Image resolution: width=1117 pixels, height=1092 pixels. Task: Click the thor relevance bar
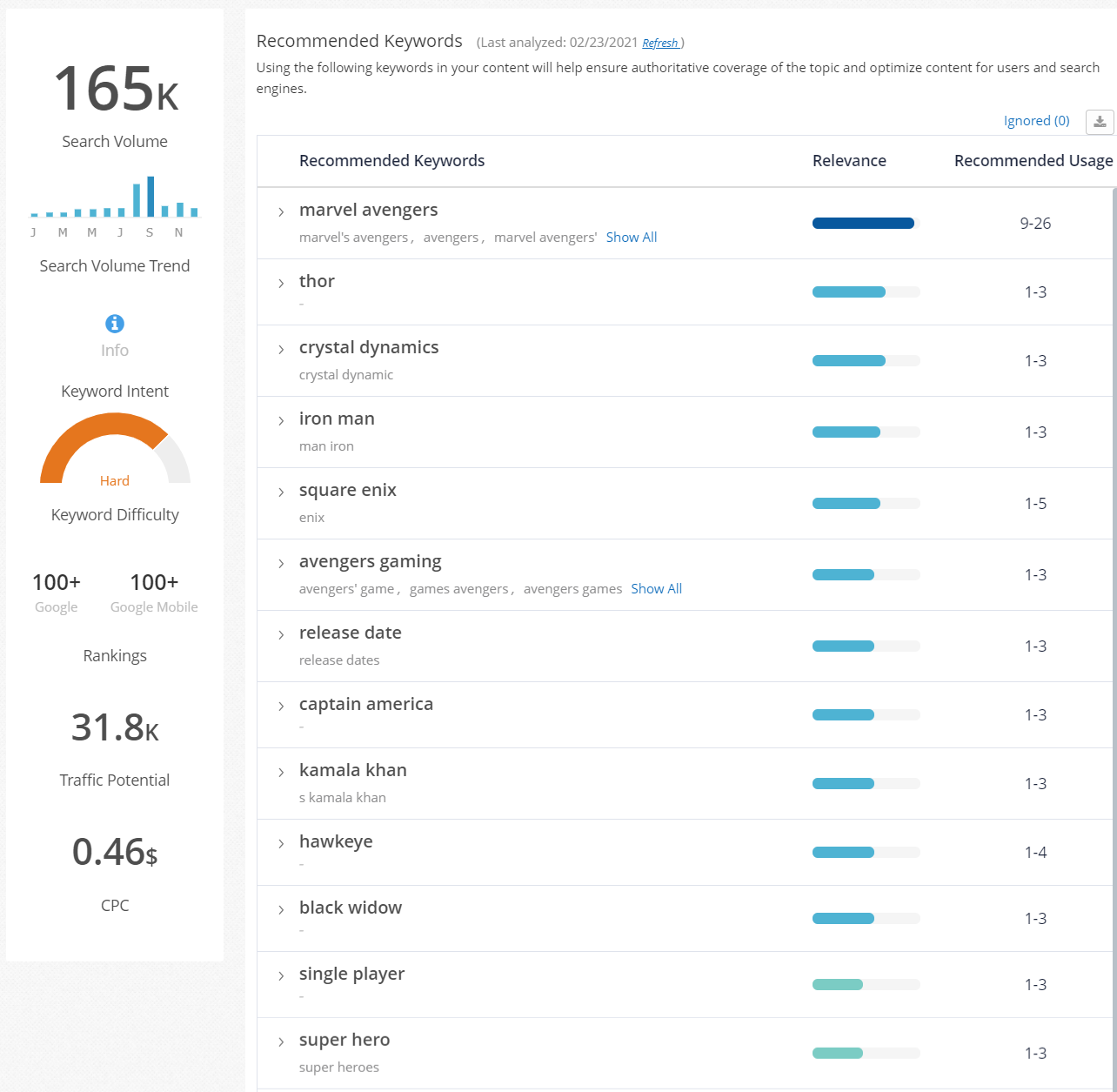point(866,292)
